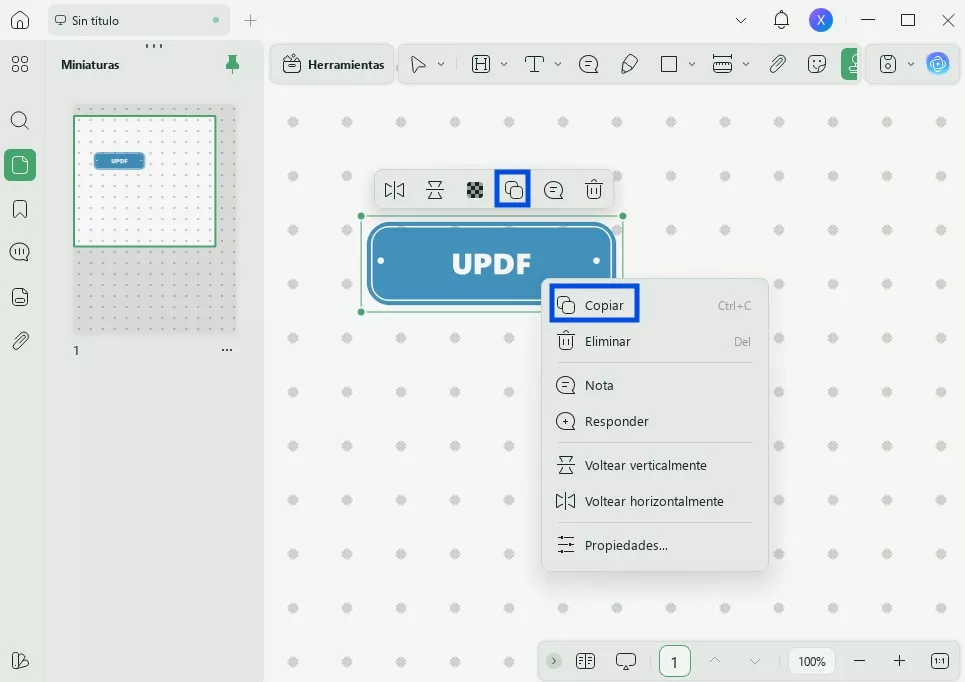Screen dimensions: 965x682
Task: Open the Herramientas menu
Action: [x=333, y=64]
